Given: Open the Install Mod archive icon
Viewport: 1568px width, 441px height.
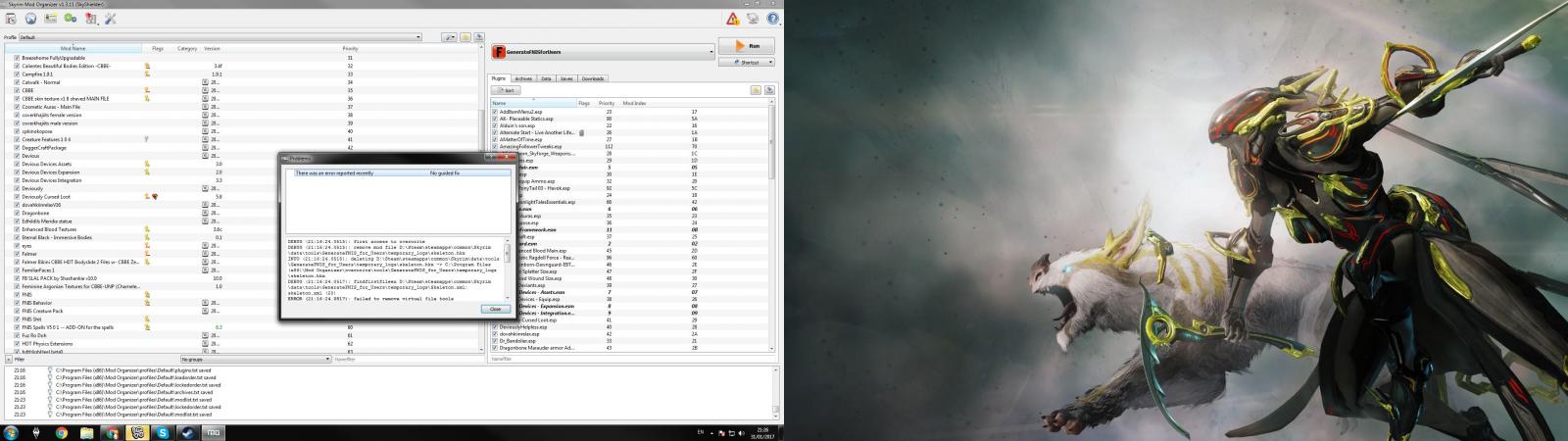Looking at the screenshot, I should (x=12, y=19).
